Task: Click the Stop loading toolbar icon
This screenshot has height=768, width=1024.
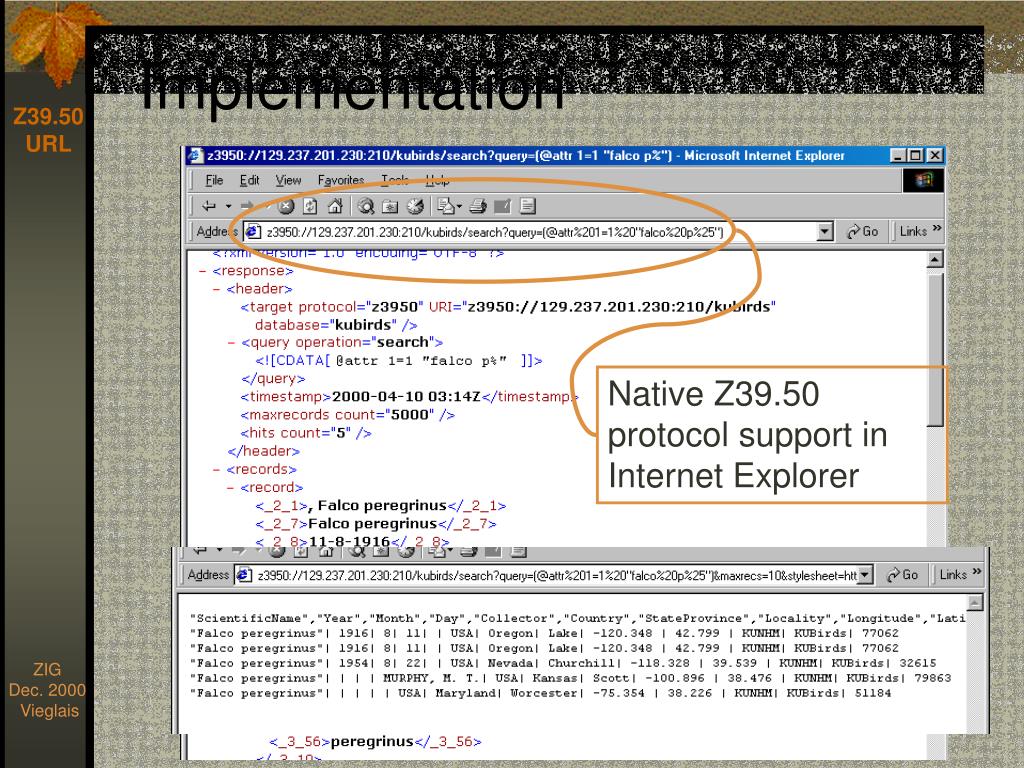Action: click(286, 207)
